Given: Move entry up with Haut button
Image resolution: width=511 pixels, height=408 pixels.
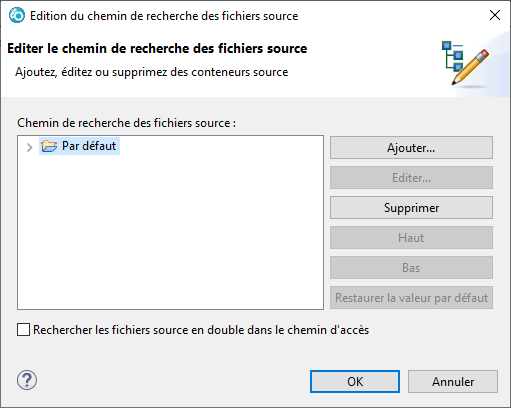Looking at the screenshot, I should tap(411, 238).
